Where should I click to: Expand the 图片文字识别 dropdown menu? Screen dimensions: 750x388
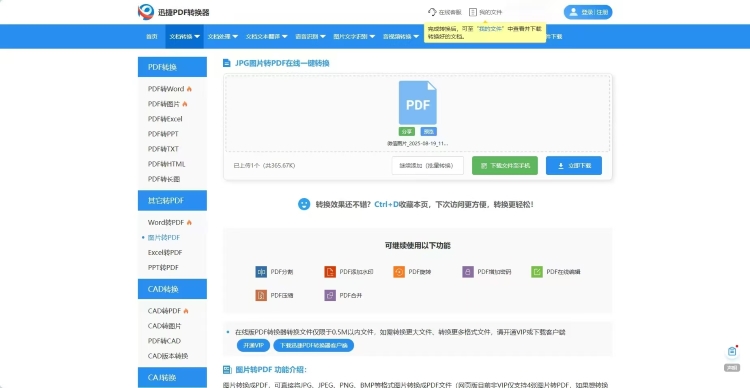(354, 36)
